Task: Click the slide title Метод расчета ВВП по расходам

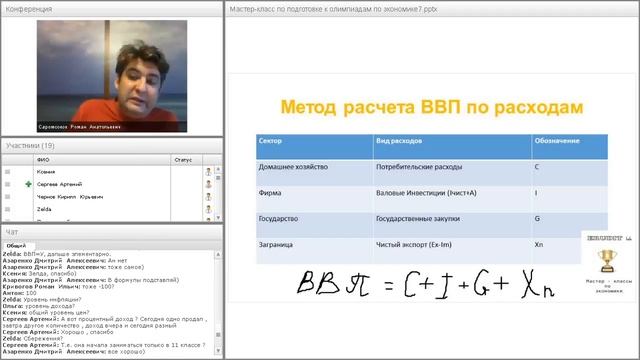Action: pyautogui.click(x=432, y=107)
